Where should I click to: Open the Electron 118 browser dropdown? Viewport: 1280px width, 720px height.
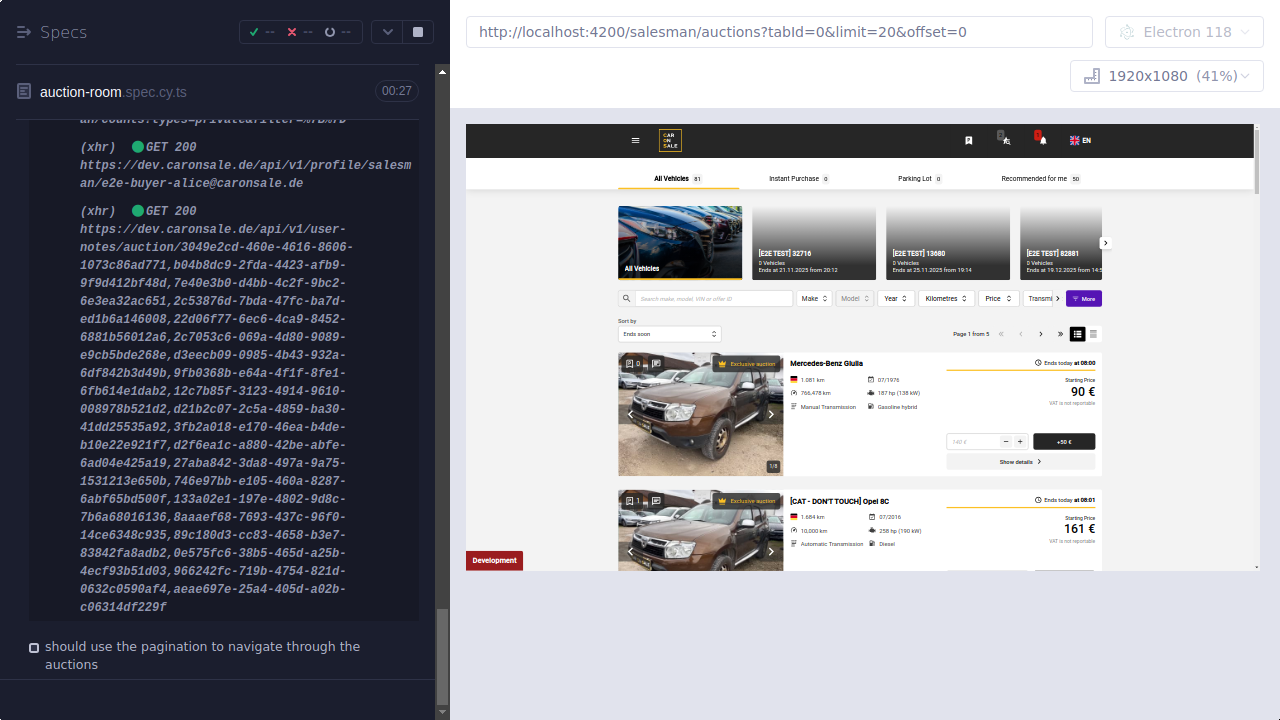(1184, 31)
